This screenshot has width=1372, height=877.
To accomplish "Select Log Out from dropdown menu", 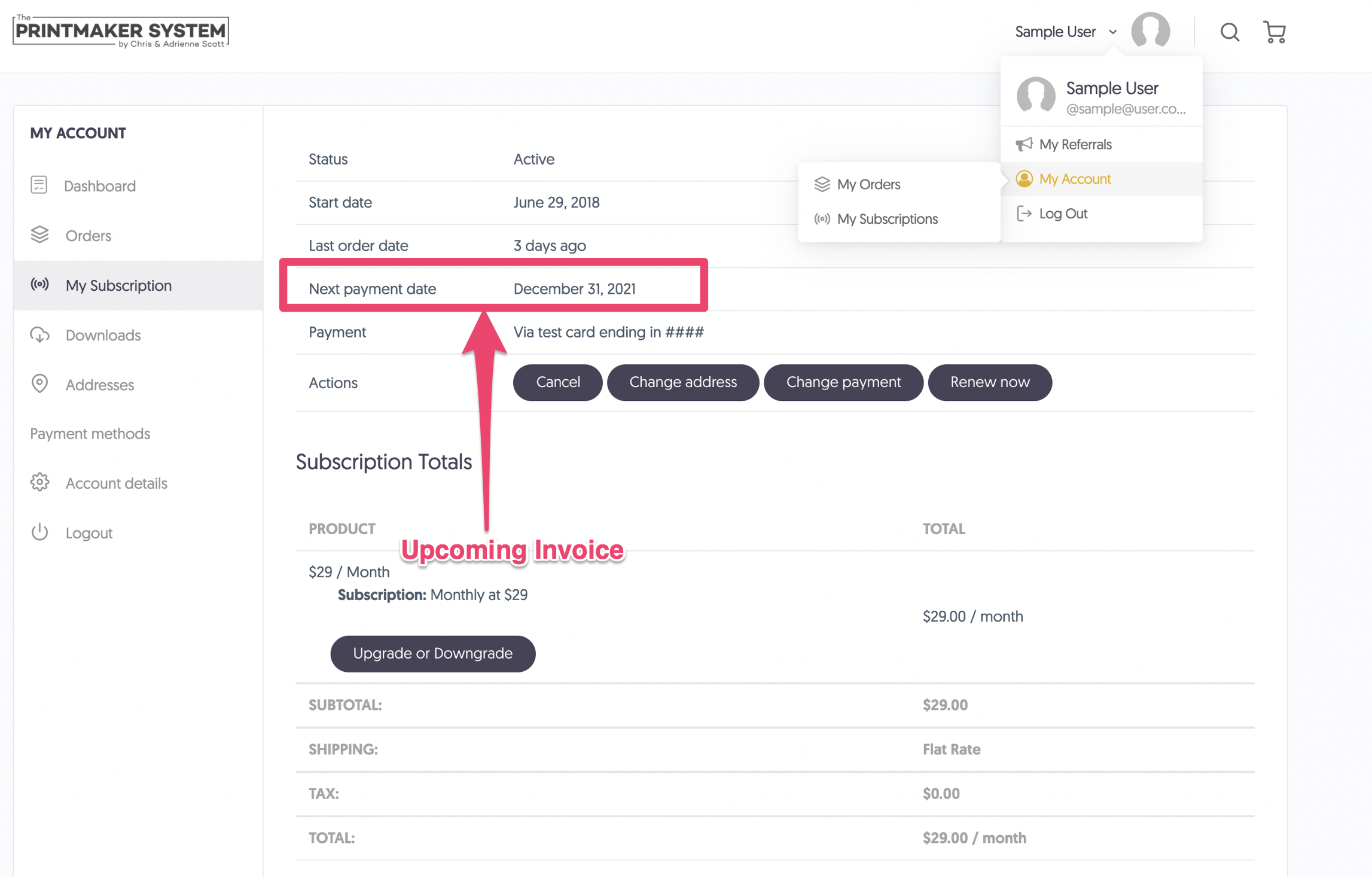I will pos(1062,214).
